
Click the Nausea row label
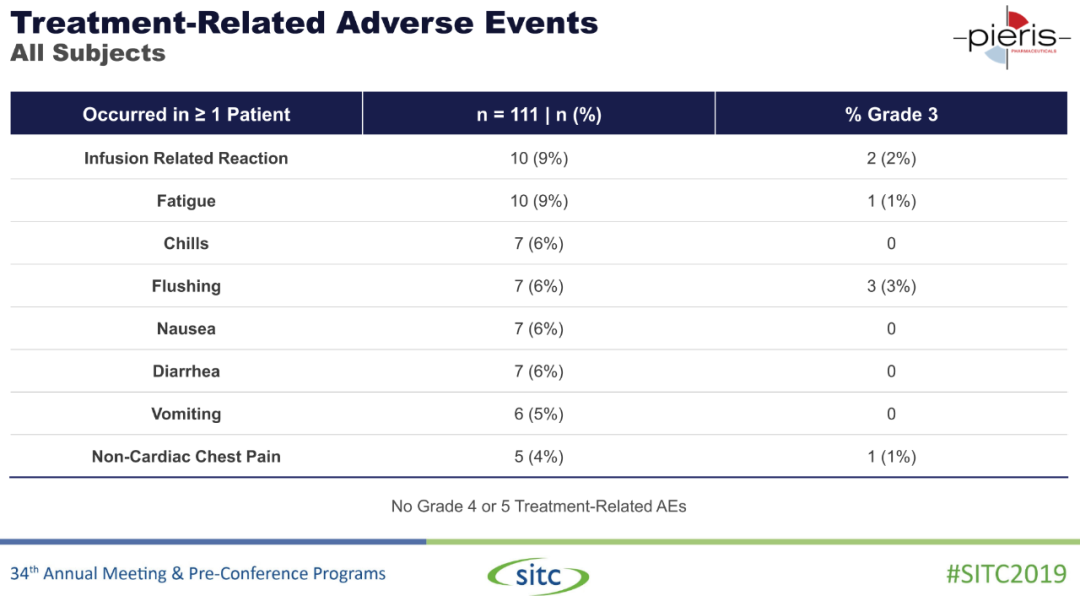(x=186, y=329)
